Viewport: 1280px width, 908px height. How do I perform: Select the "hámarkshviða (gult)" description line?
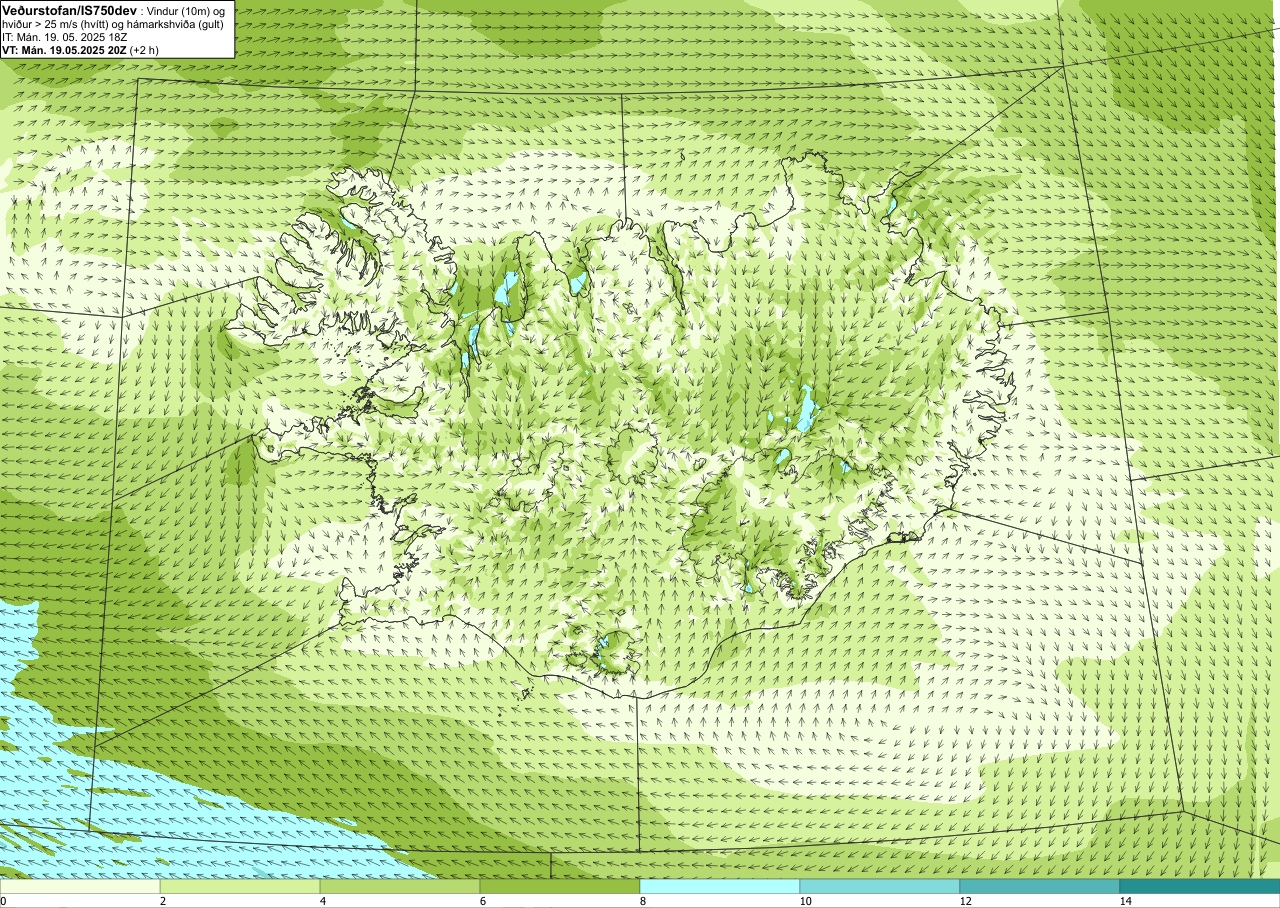(x=176, y=23)
